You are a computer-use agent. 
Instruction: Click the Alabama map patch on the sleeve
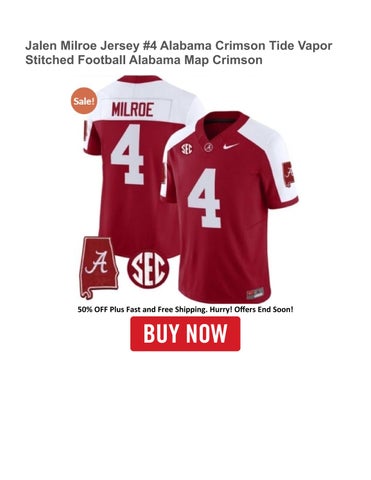click(x=289, y=175)
